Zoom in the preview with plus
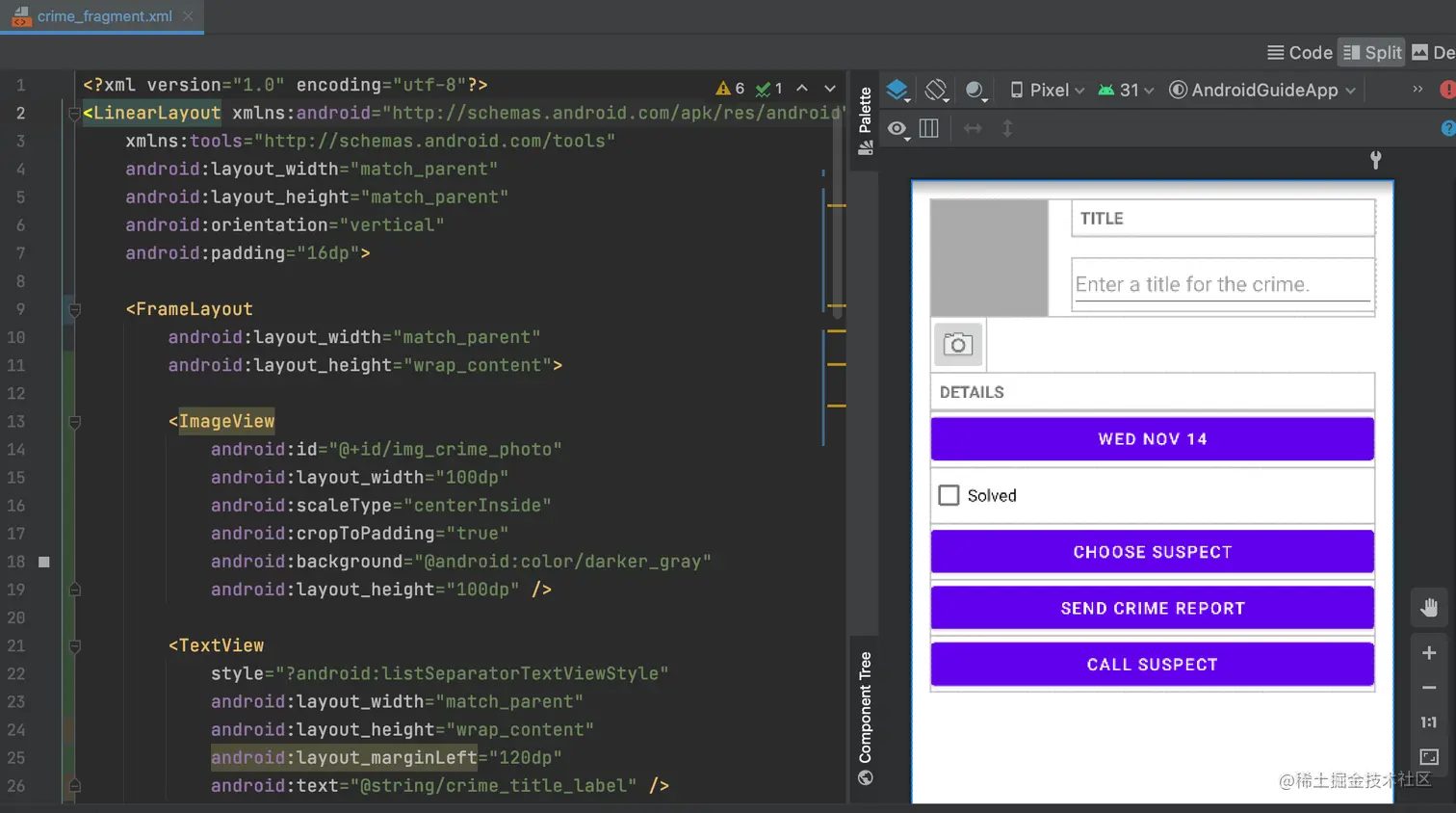 (1429, 653)
